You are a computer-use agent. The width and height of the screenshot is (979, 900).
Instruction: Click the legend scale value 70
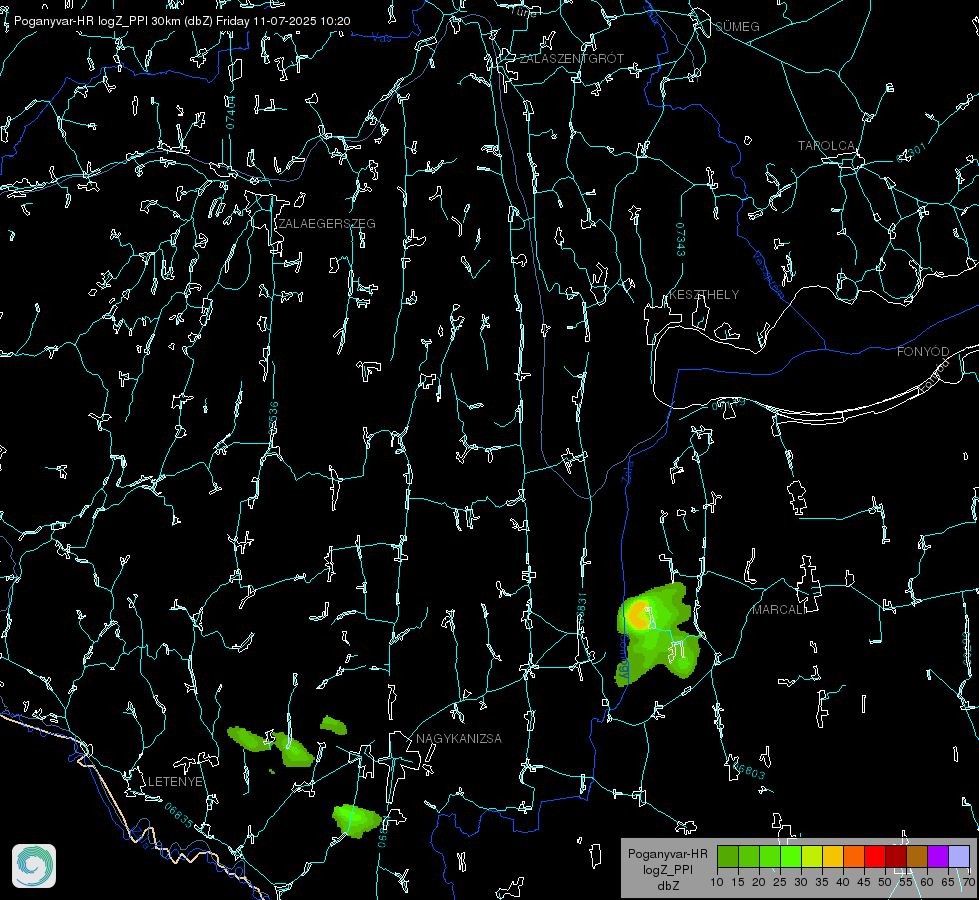tap(968, 882)
